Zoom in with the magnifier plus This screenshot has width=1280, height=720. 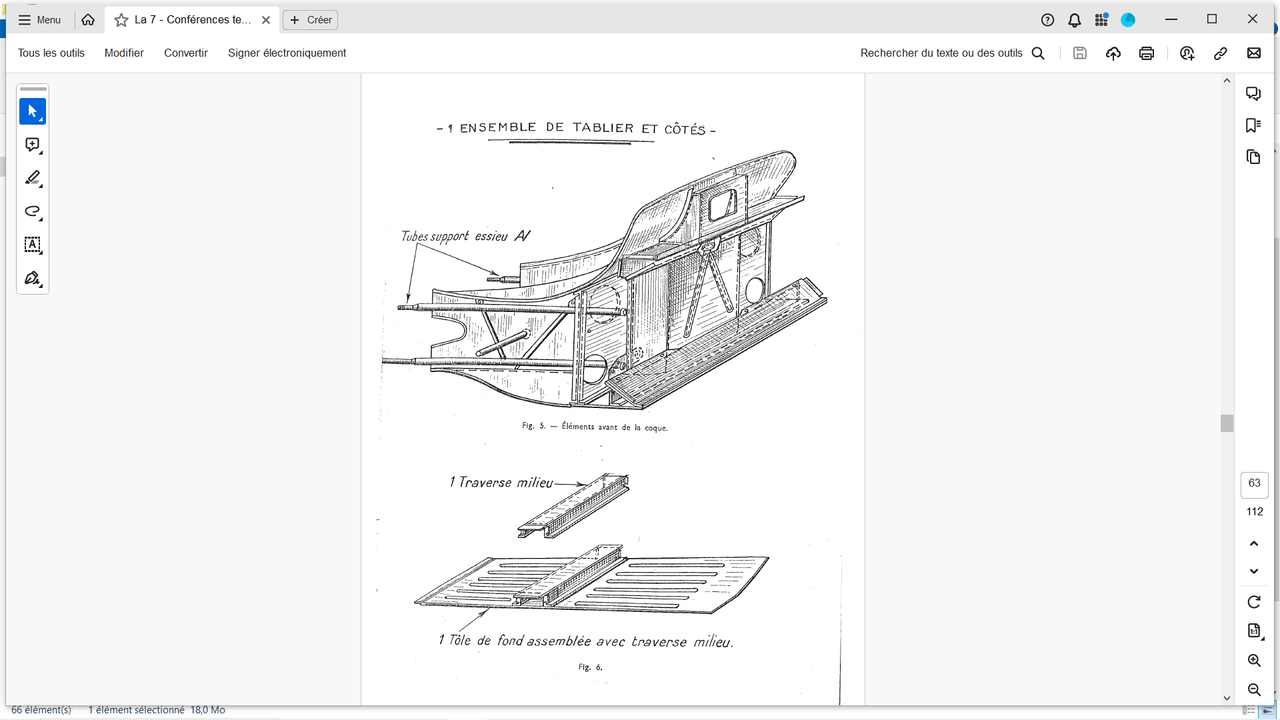[x=1254, y=661]
